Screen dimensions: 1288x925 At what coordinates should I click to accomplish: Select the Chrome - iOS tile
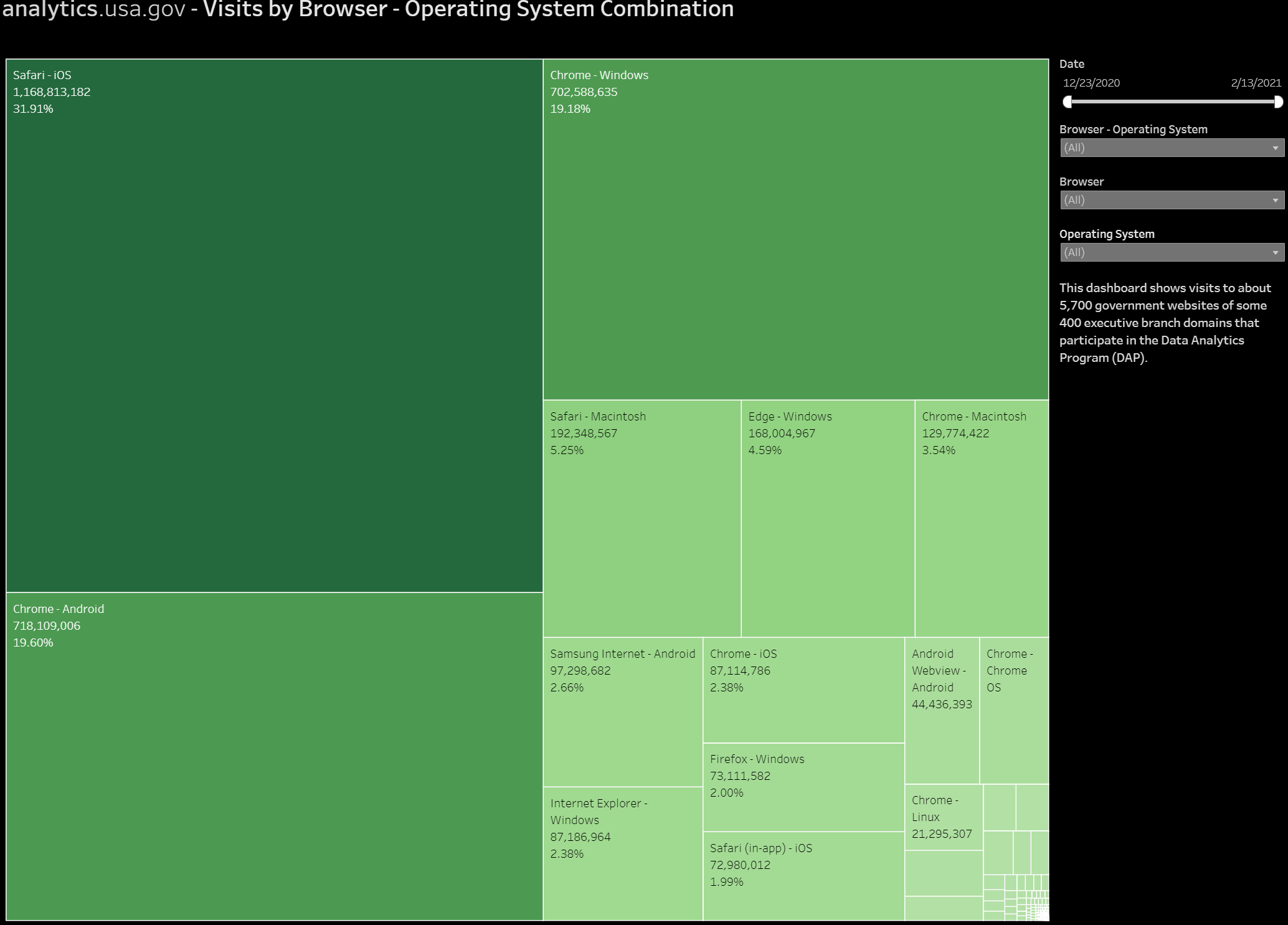[x=803, y=690]
